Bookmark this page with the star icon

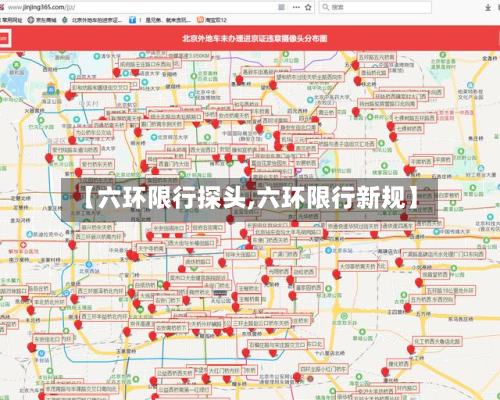(x=308, y=7)
